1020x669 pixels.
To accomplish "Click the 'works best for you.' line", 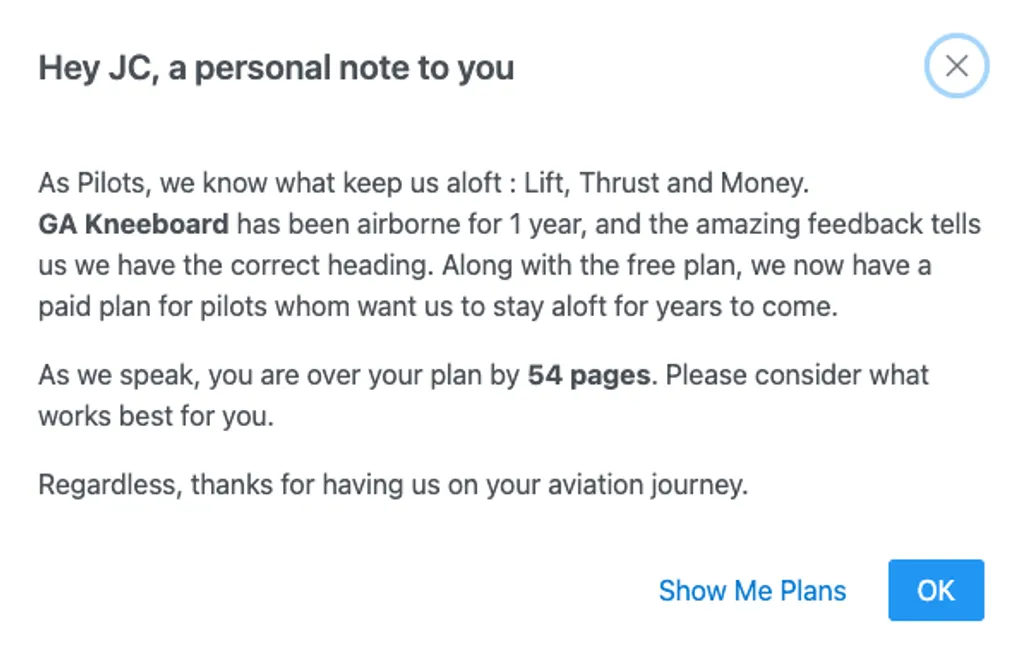I will click(156, 417).
